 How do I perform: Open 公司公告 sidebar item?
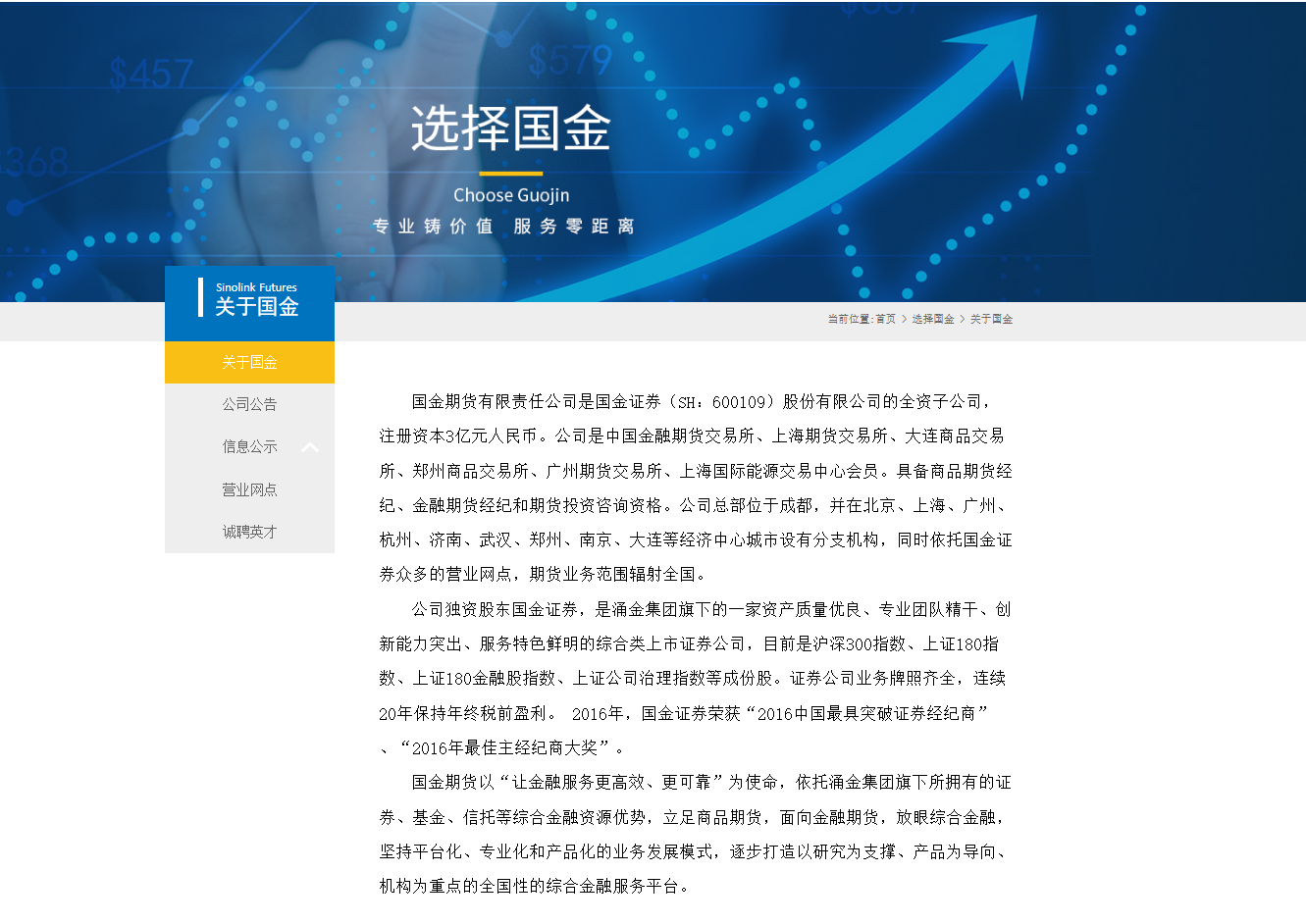[249, 404]
